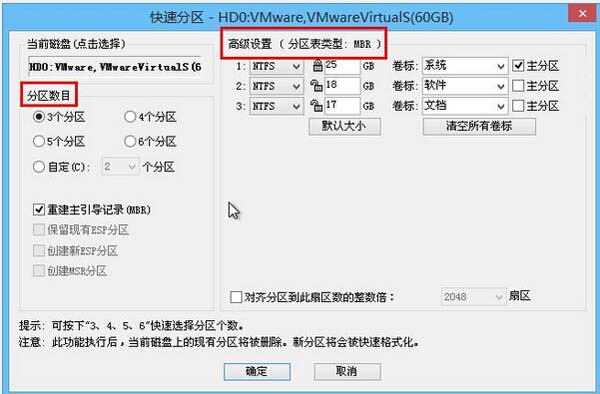The width and height of the screenshot is (600, 394).
Task: Confirm with the 确定 button
Action: pos(257,371)
